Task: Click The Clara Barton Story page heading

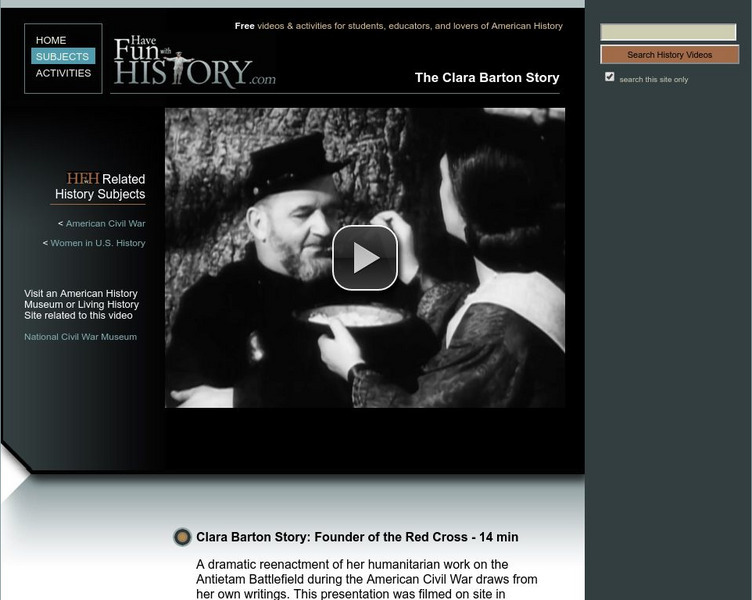Action: point(487,78)
